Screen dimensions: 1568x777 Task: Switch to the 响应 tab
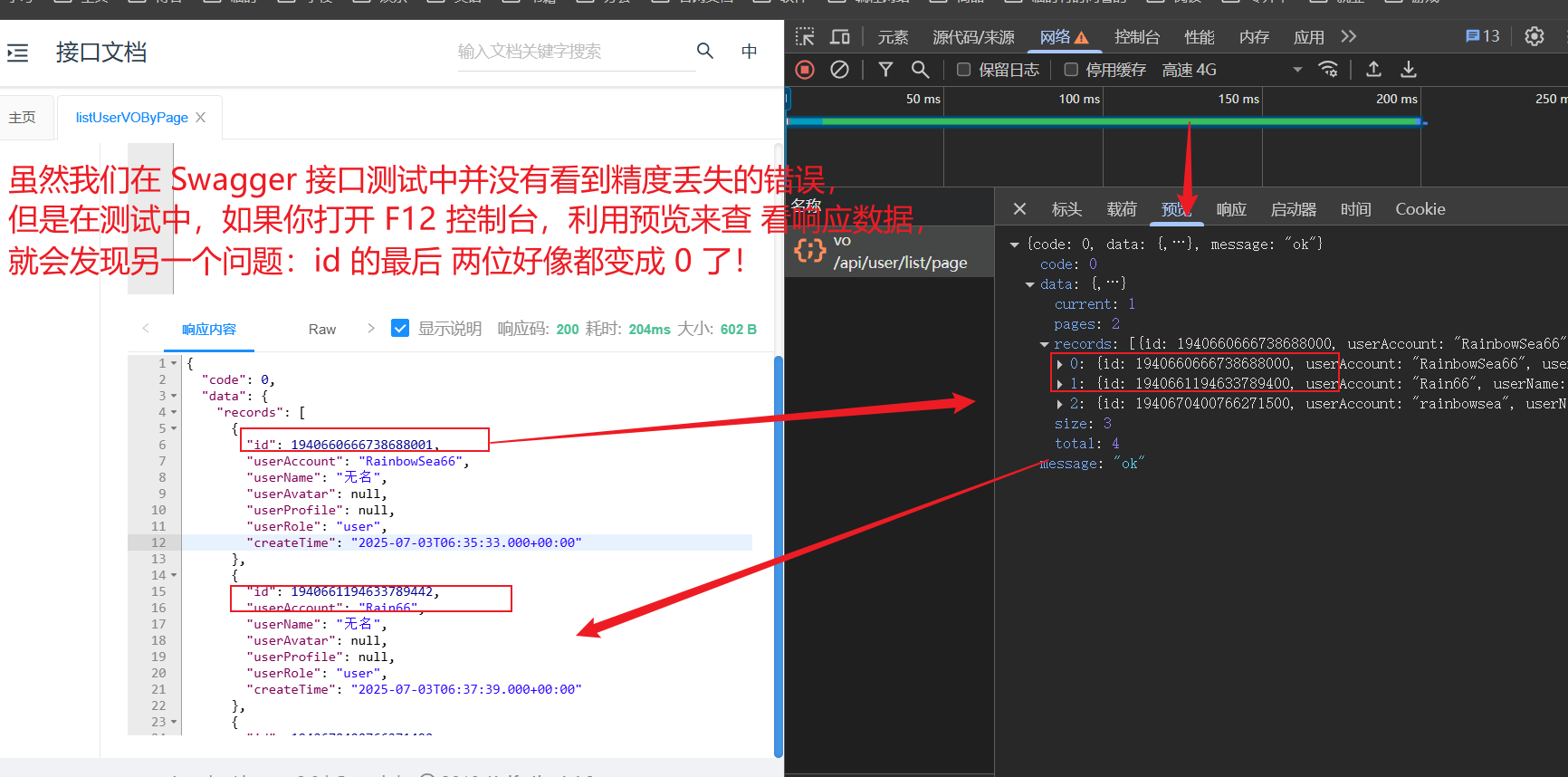(1230, 209)
